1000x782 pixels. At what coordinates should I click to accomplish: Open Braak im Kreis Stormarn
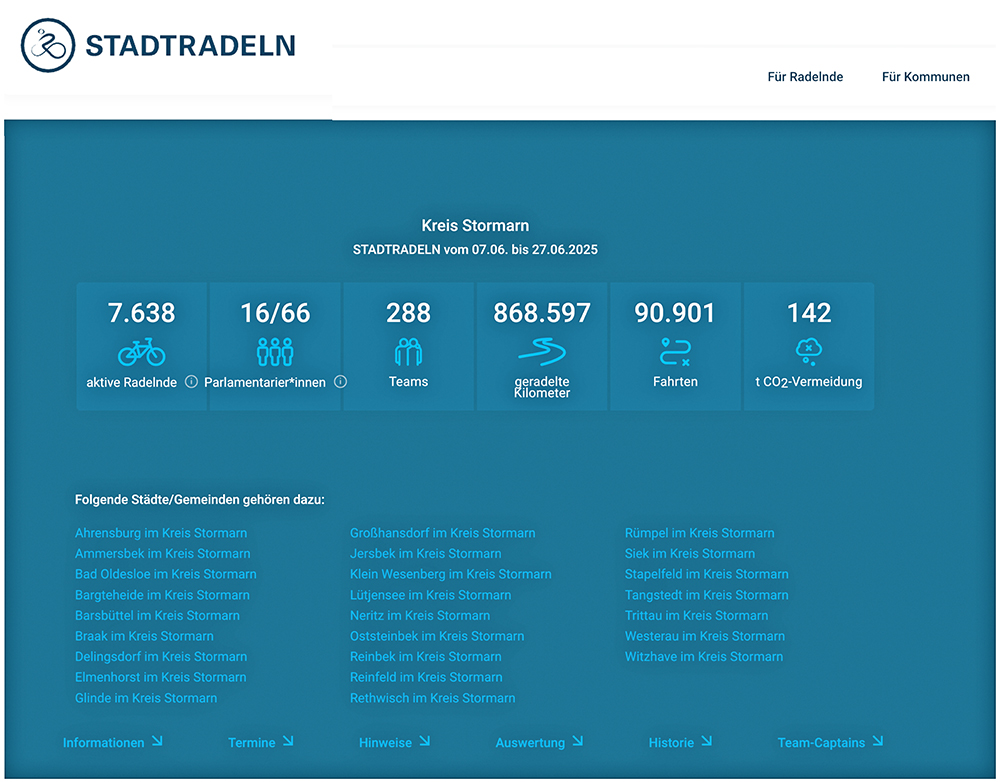pos(144,635)
